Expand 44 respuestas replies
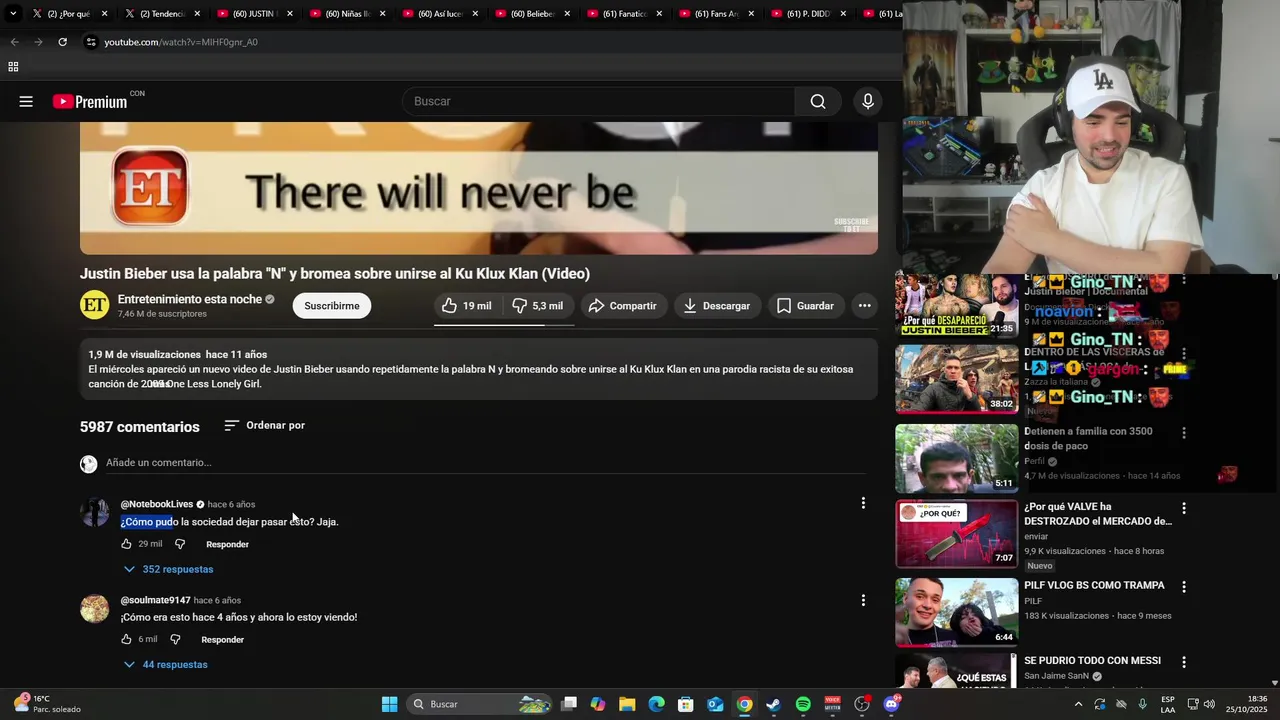Viewport: 1280px width, 720px height. [x=165, y=664]
